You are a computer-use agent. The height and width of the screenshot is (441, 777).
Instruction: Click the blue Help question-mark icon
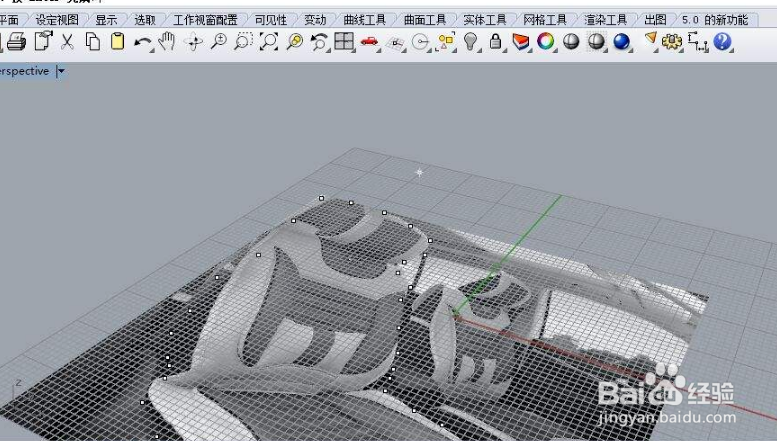click(x=722, y=42)
